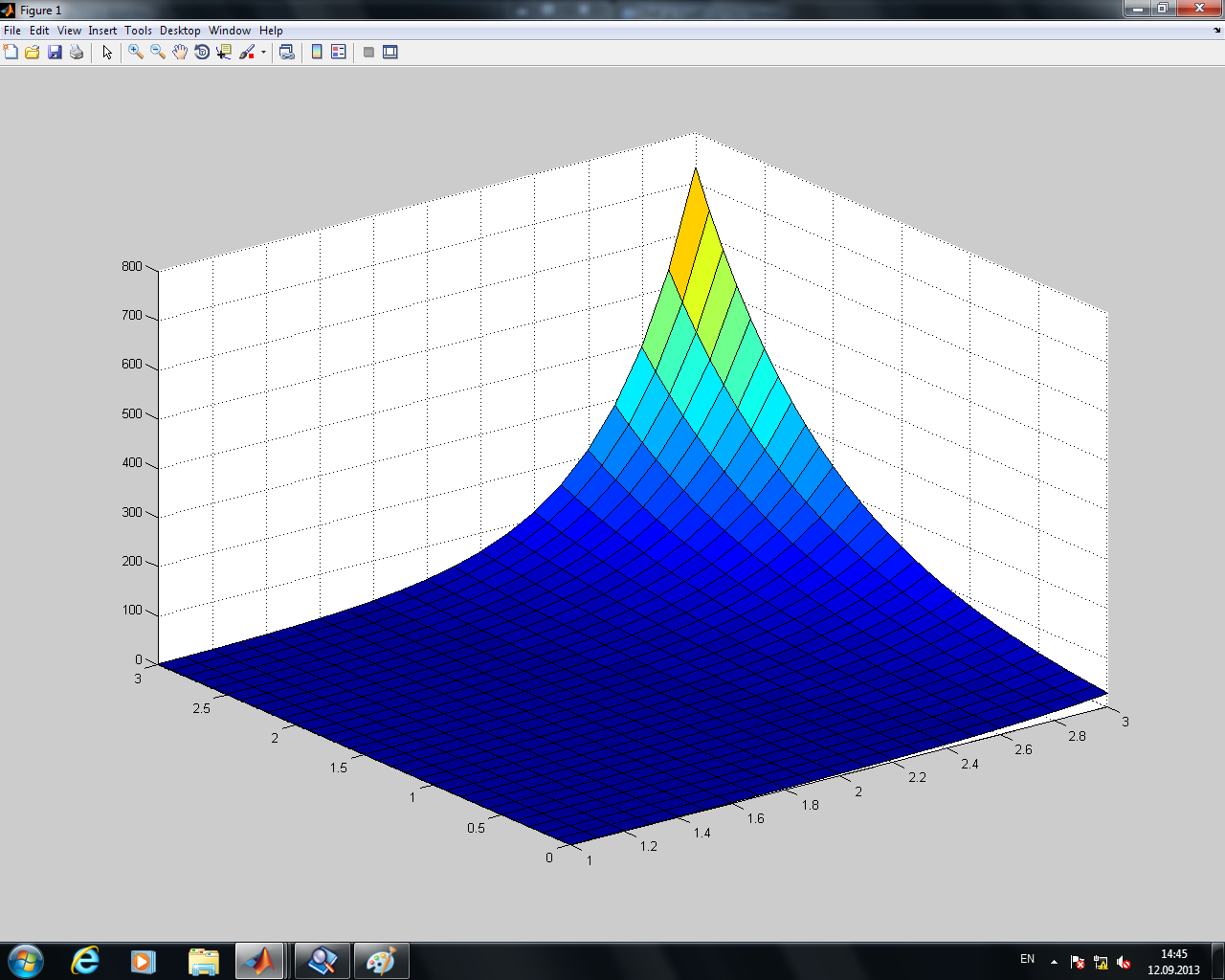Open the Magnifier taskbar app

(x=322, y=961)
